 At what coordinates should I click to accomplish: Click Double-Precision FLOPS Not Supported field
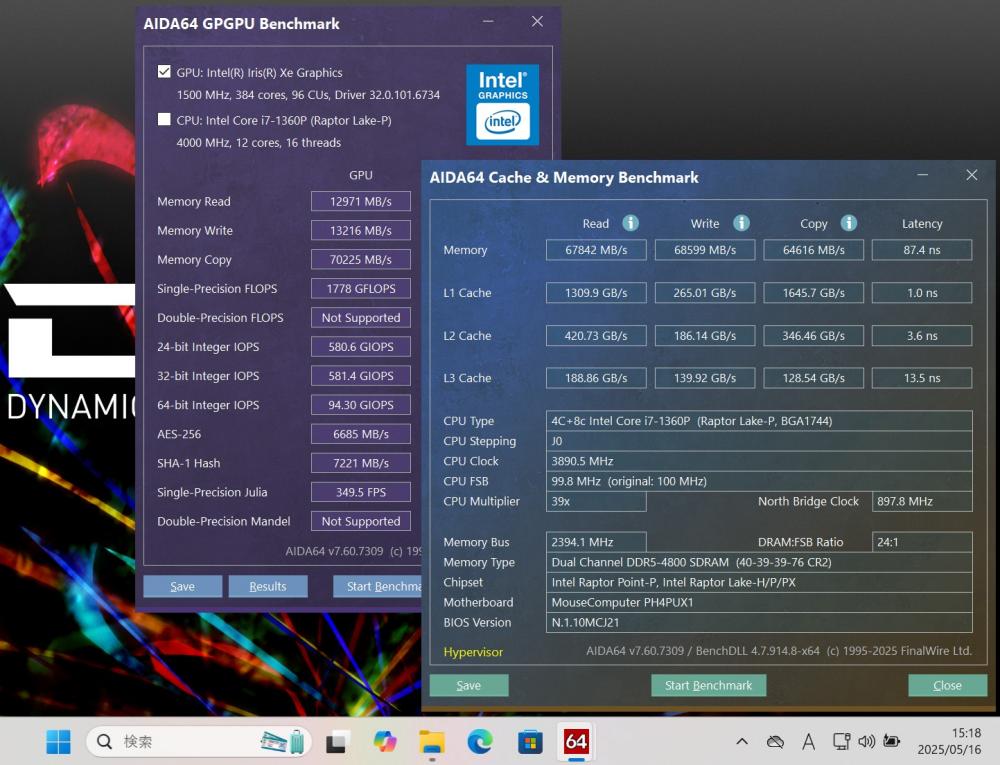361,317
